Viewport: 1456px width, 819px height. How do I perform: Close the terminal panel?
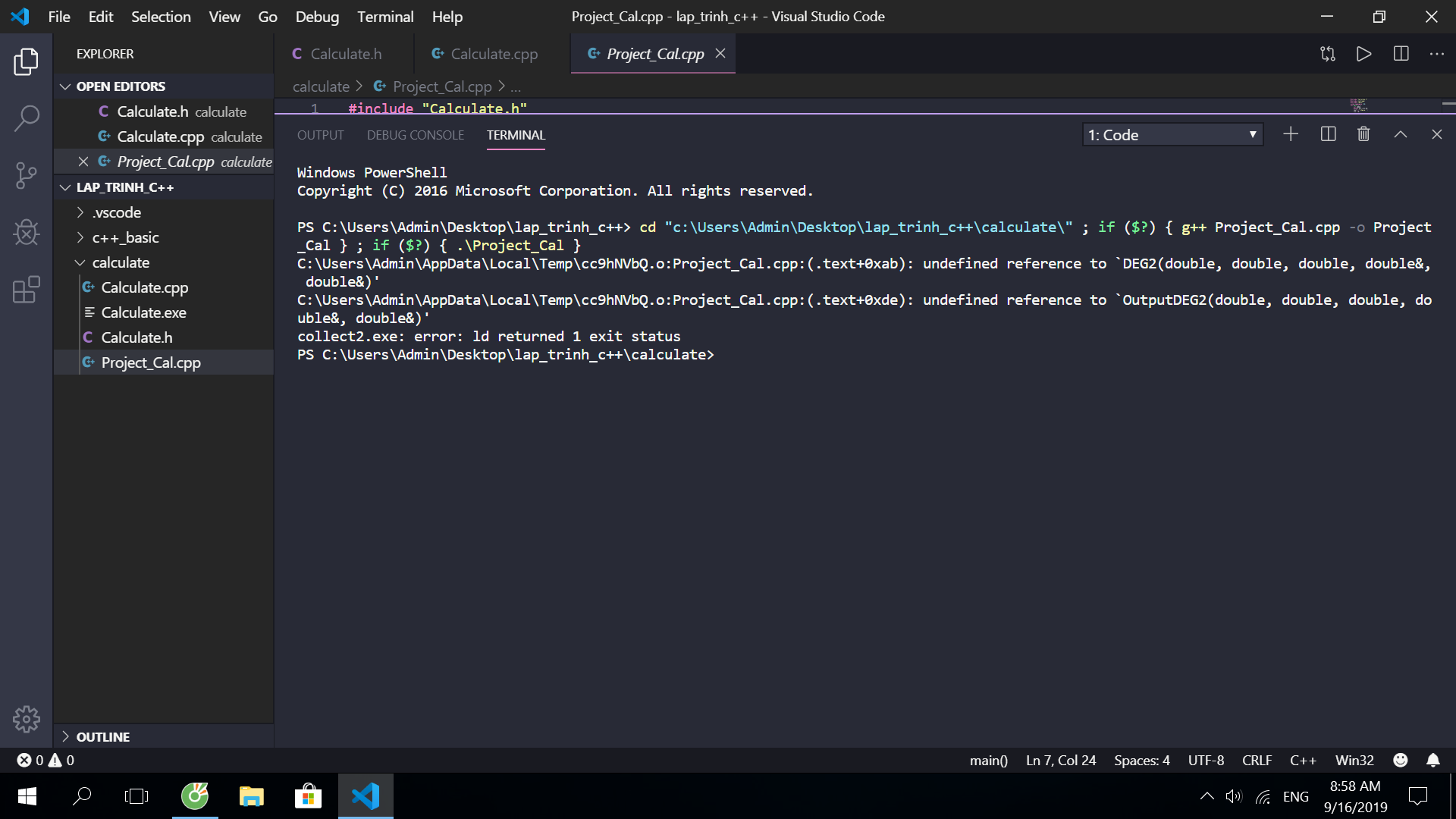(1437, 134)
